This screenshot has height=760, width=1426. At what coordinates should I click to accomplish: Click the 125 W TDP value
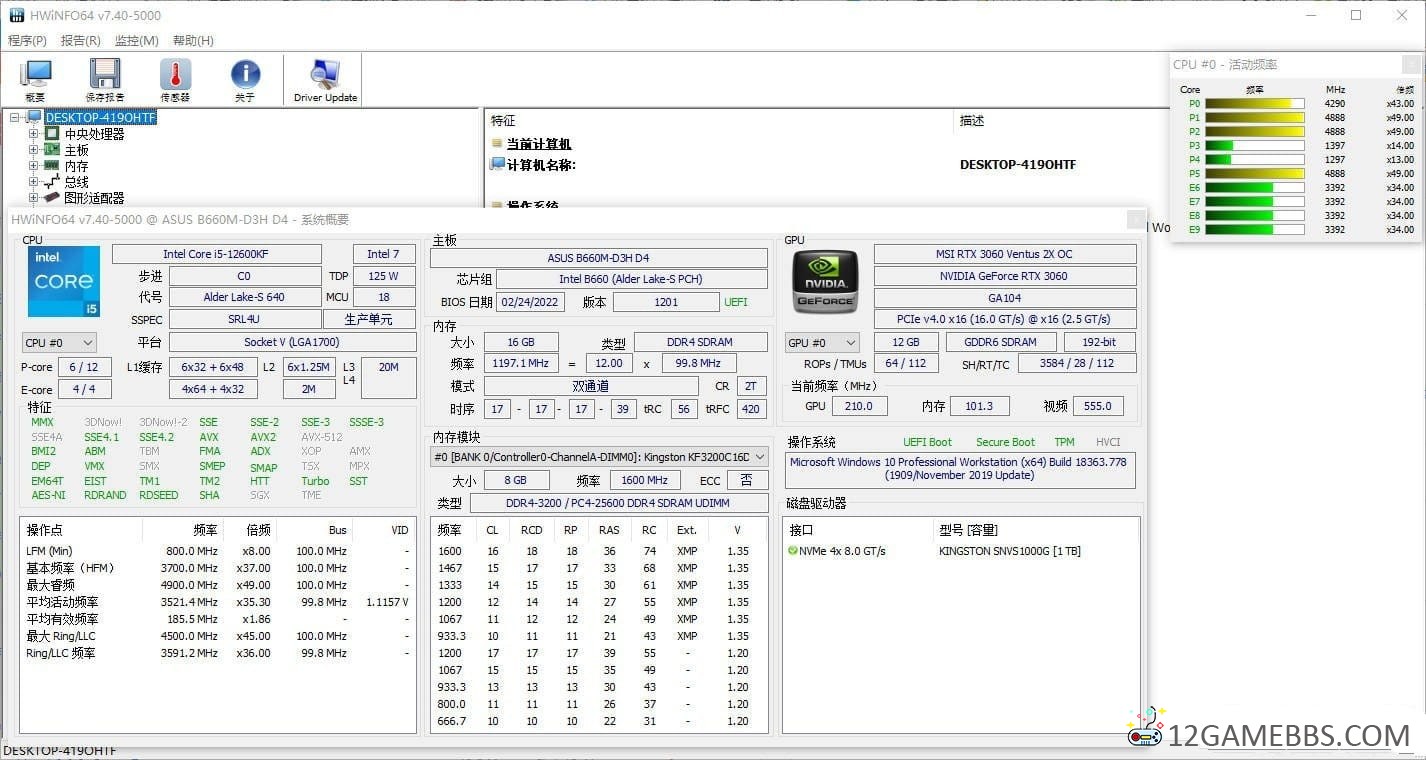pos(384,276)
